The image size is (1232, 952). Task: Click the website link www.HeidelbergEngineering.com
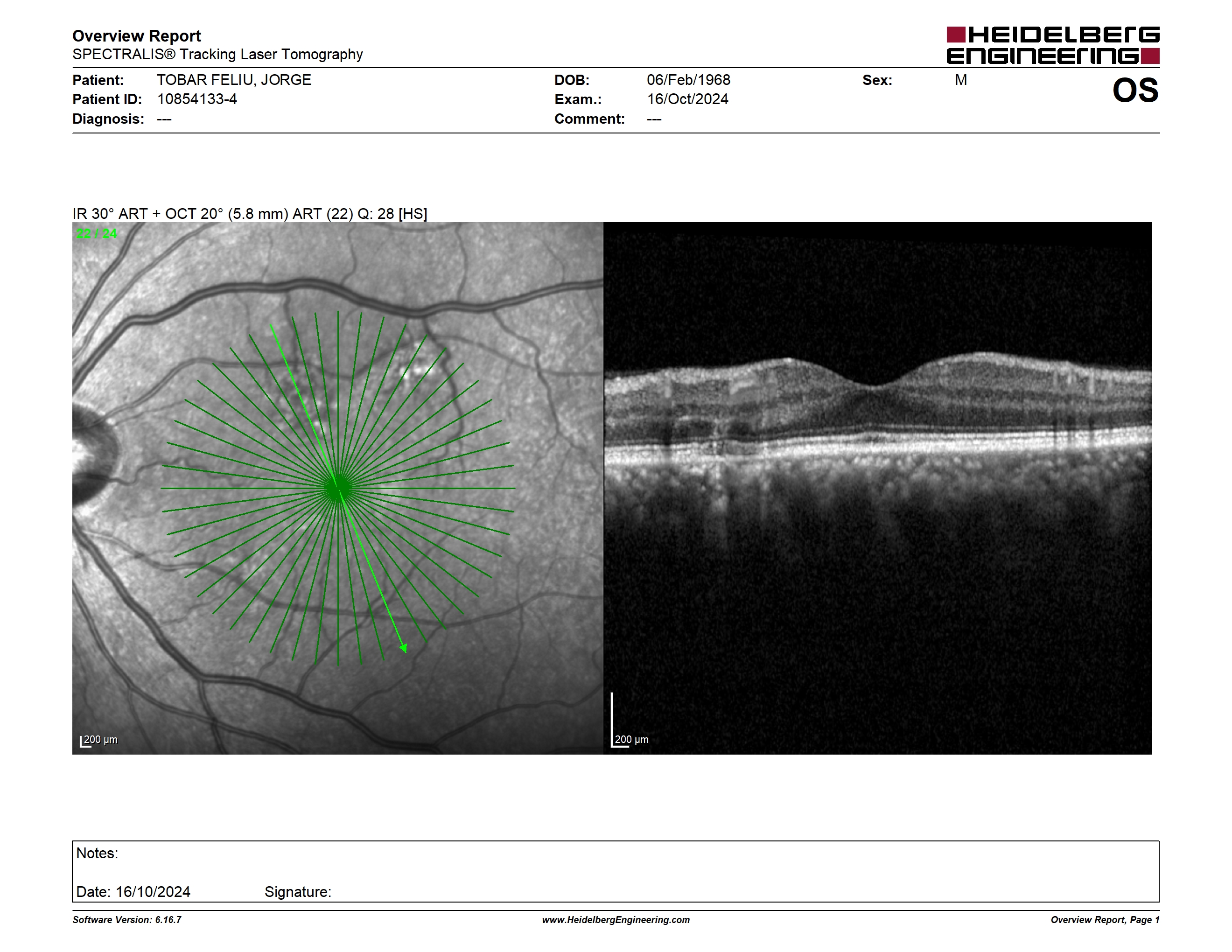[616, 920]
